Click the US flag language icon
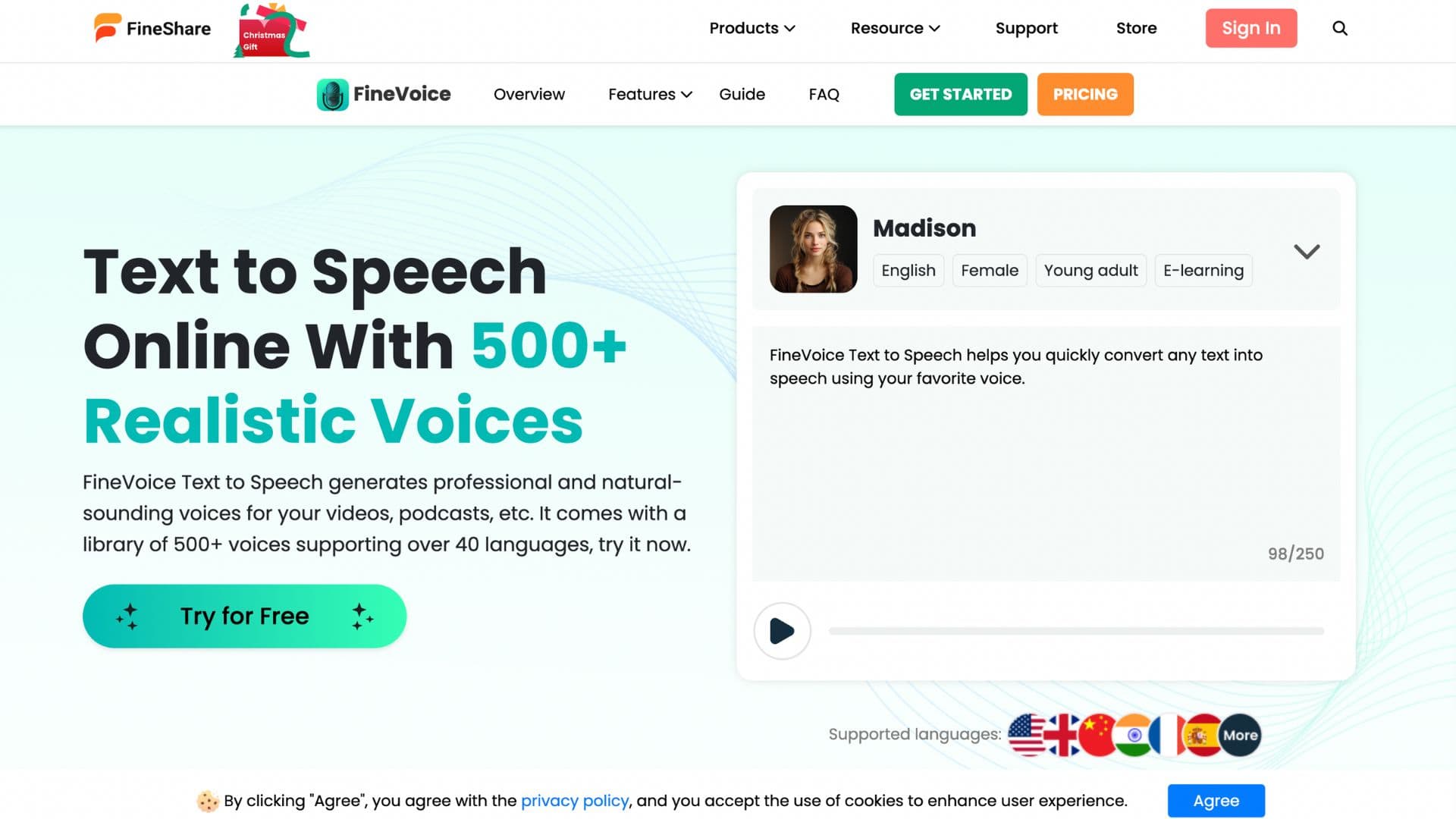 pos(1025,735)
